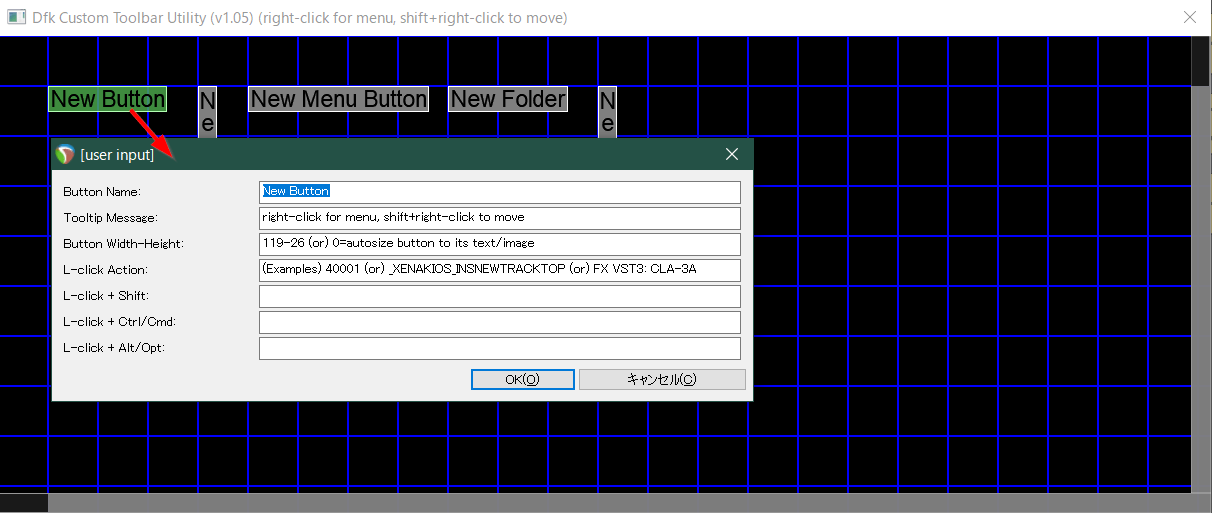Click the New Folder toolbar item

pyautogui.click(x=508, y=99)
